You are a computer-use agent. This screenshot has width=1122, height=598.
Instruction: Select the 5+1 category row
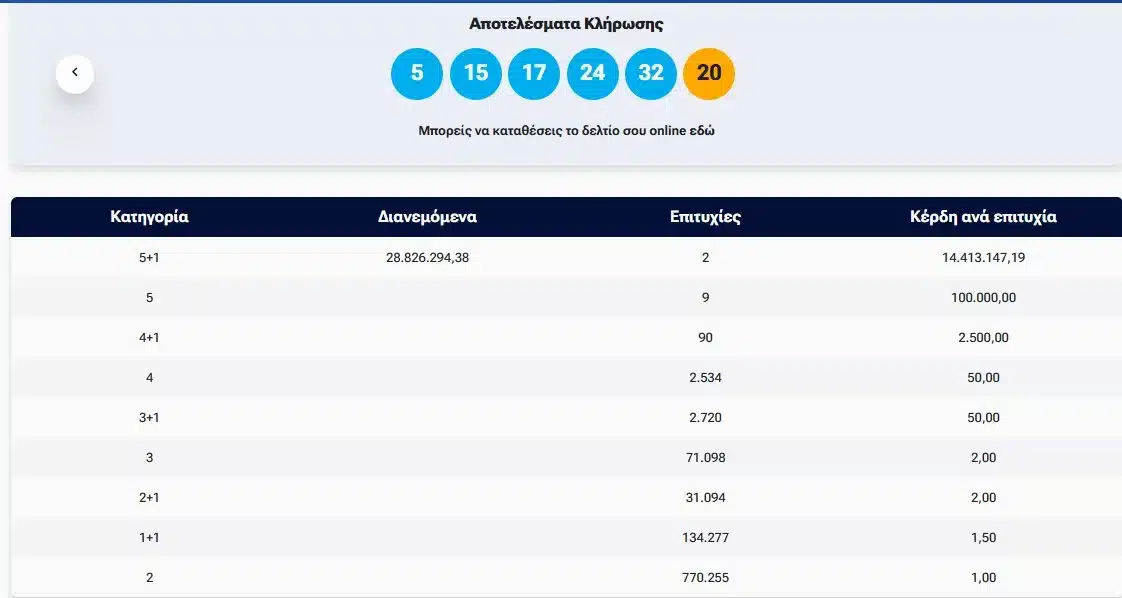[149, 258]
